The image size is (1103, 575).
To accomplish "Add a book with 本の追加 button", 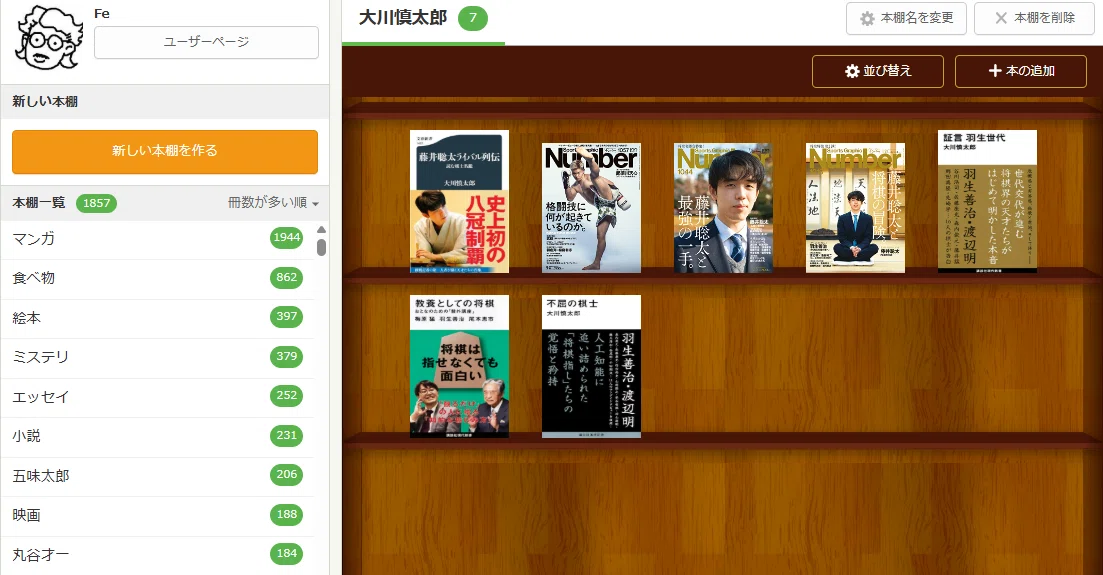I will 1020,71.
